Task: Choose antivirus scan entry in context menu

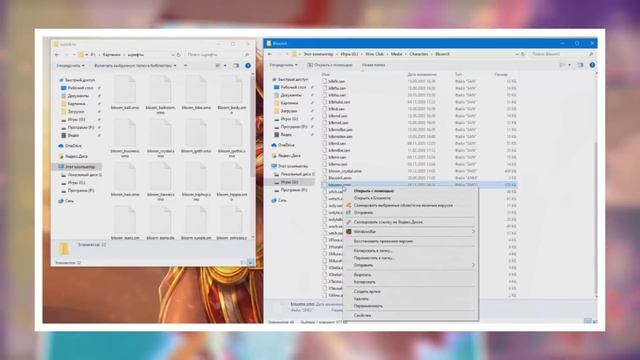Action: coord(410,205)
